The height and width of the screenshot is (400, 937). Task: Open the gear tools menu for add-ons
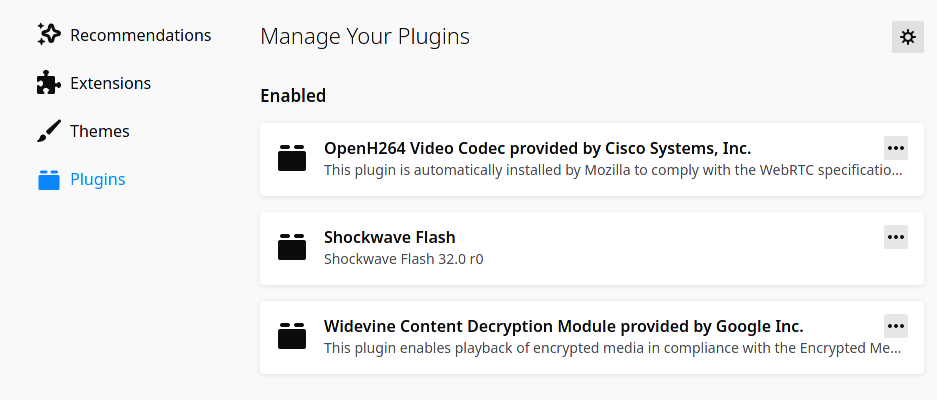click(x=908, y=37)
